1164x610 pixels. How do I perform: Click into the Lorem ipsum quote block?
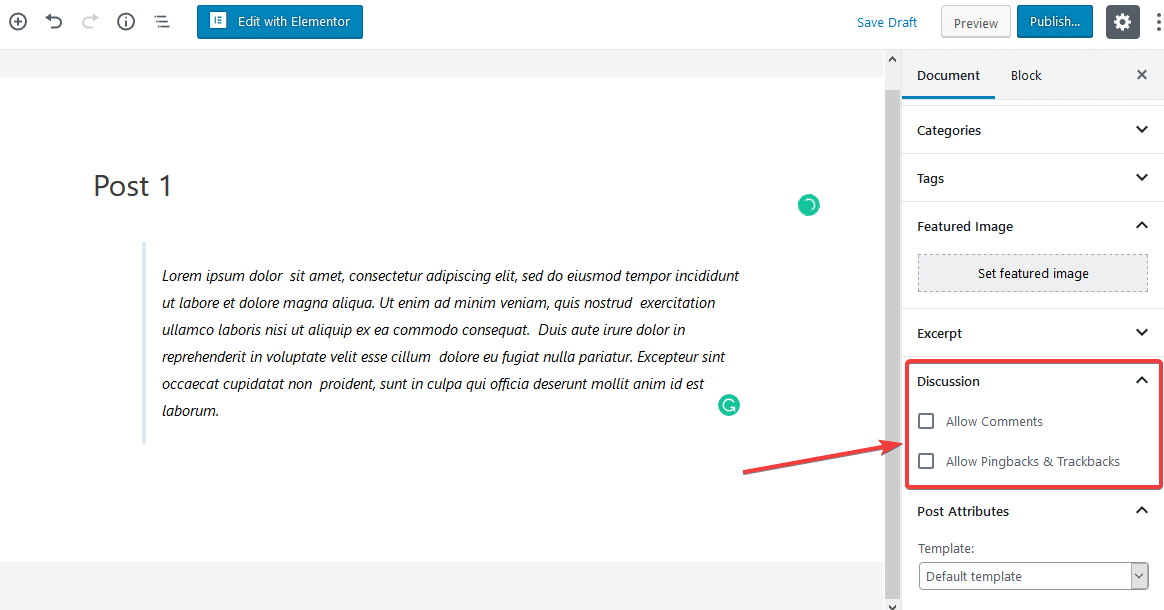tap(451, 343)
